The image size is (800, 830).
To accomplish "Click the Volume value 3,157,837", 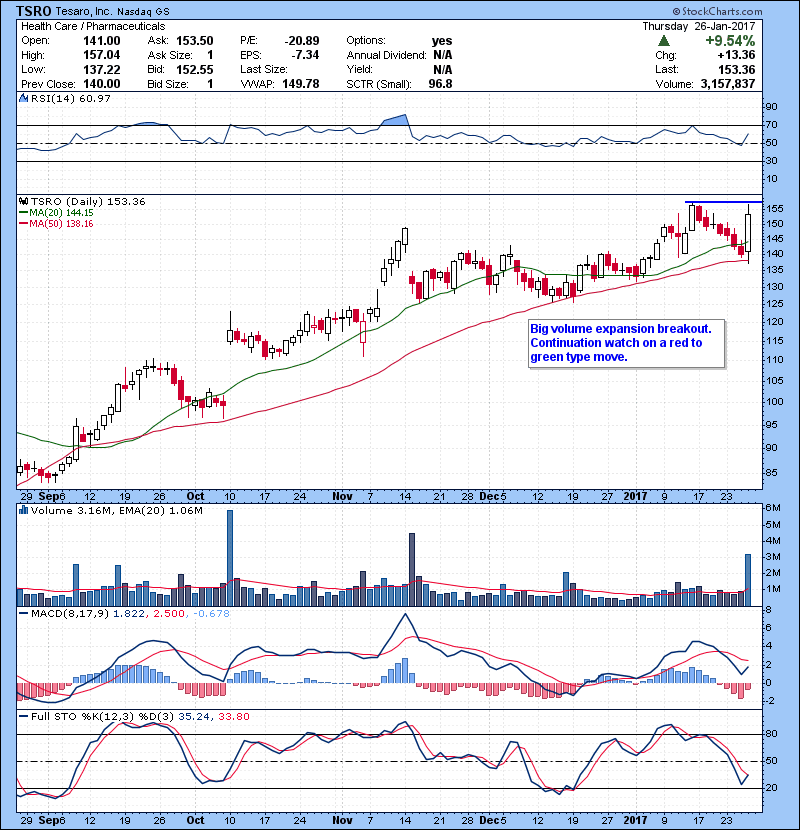I will (728, 84).
